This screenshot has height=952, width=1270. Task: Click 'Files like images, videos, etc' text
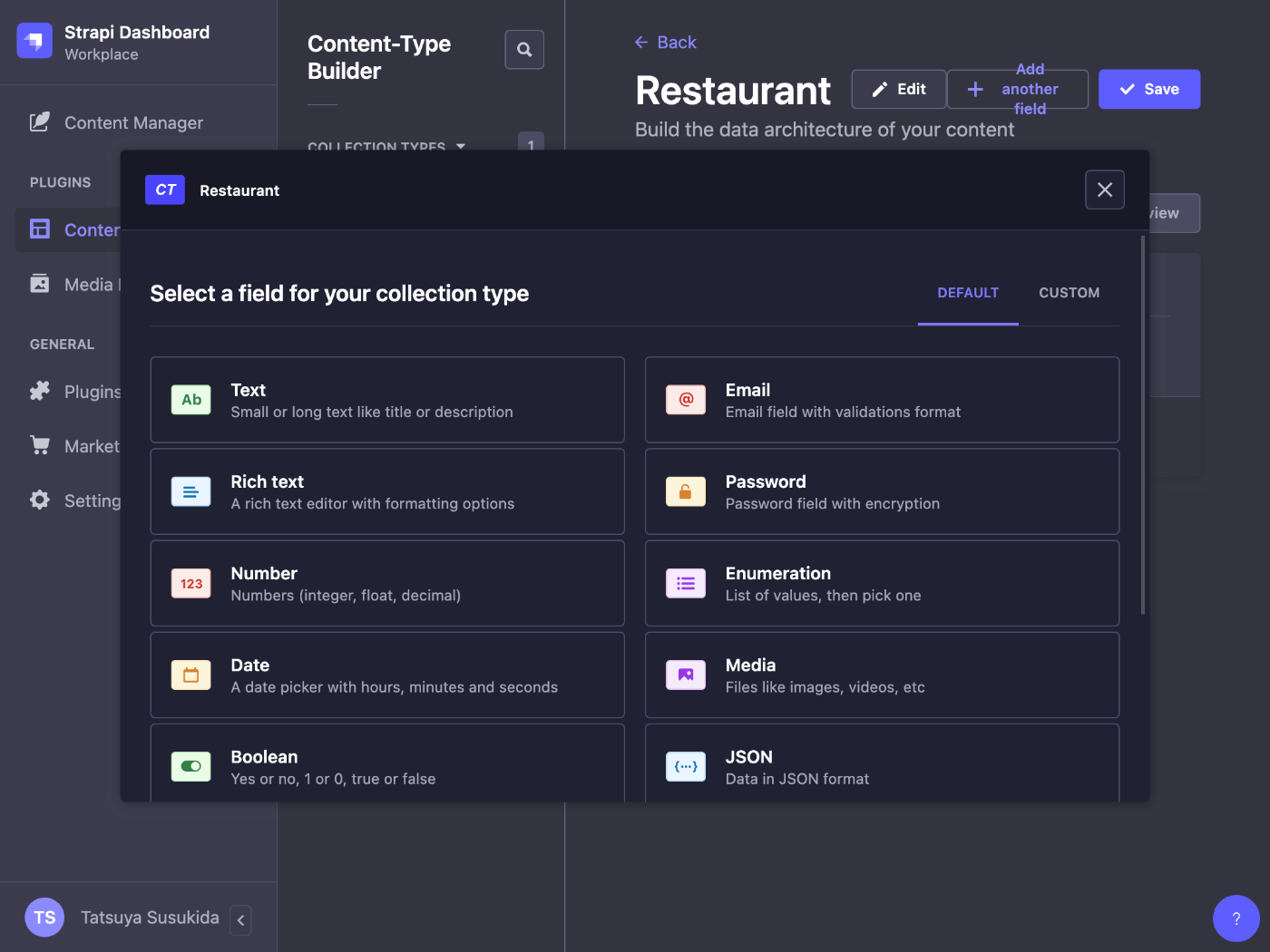click(825, 686)
